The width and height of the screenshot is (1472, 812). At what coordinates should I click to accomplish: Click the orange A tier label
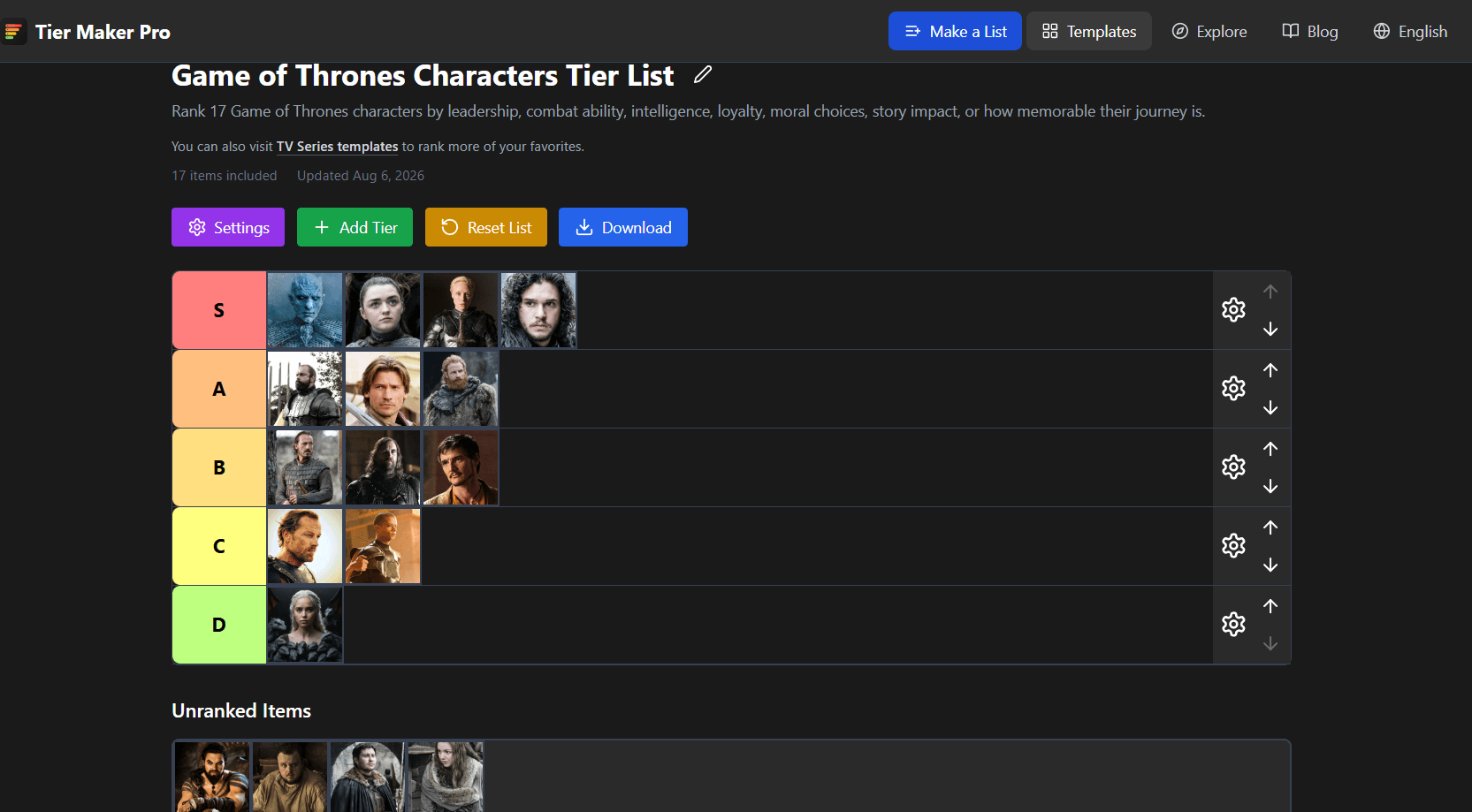click(219, 389)
